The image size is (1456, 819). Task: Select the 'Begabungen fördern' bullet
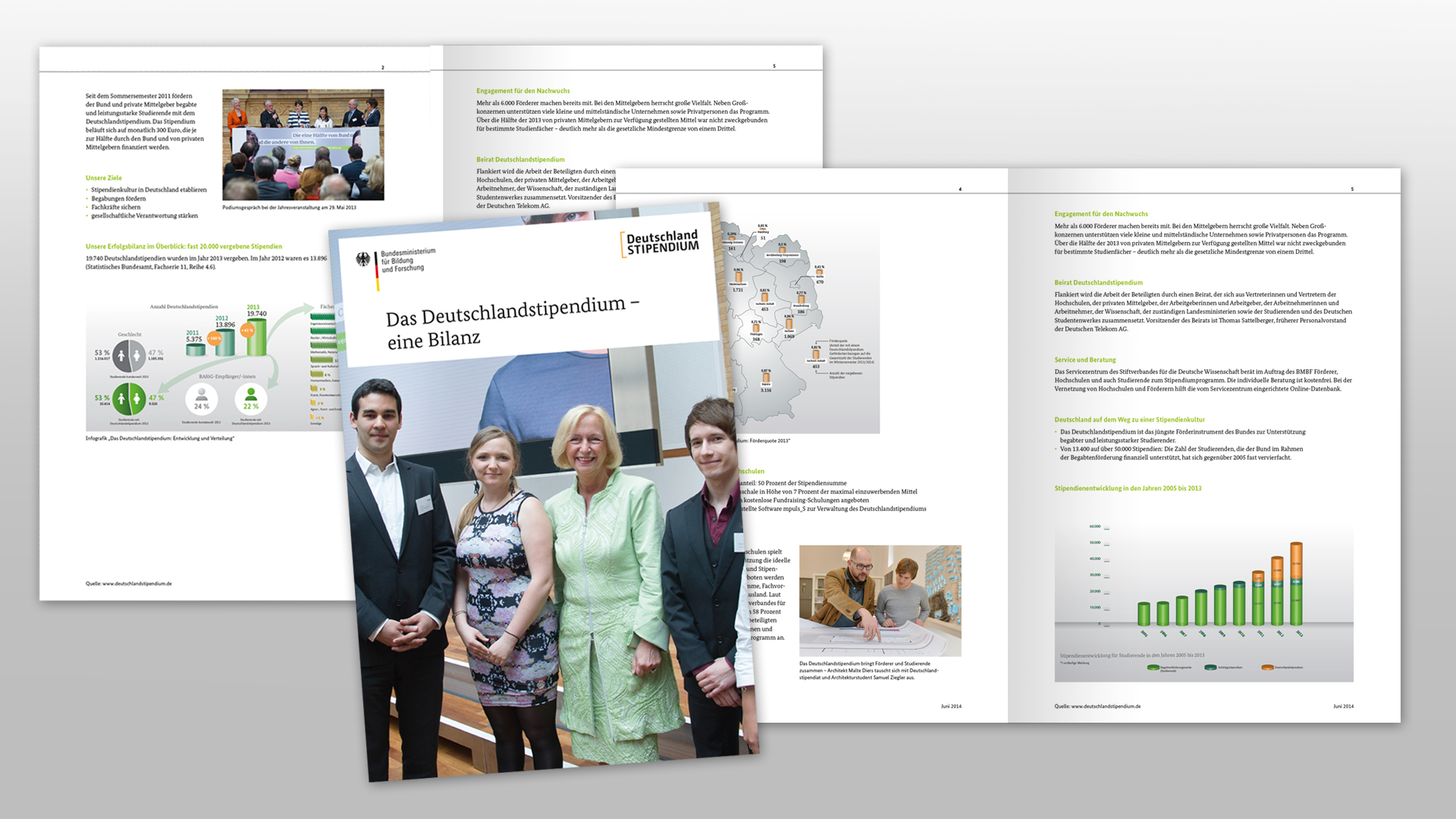(118, 199)
